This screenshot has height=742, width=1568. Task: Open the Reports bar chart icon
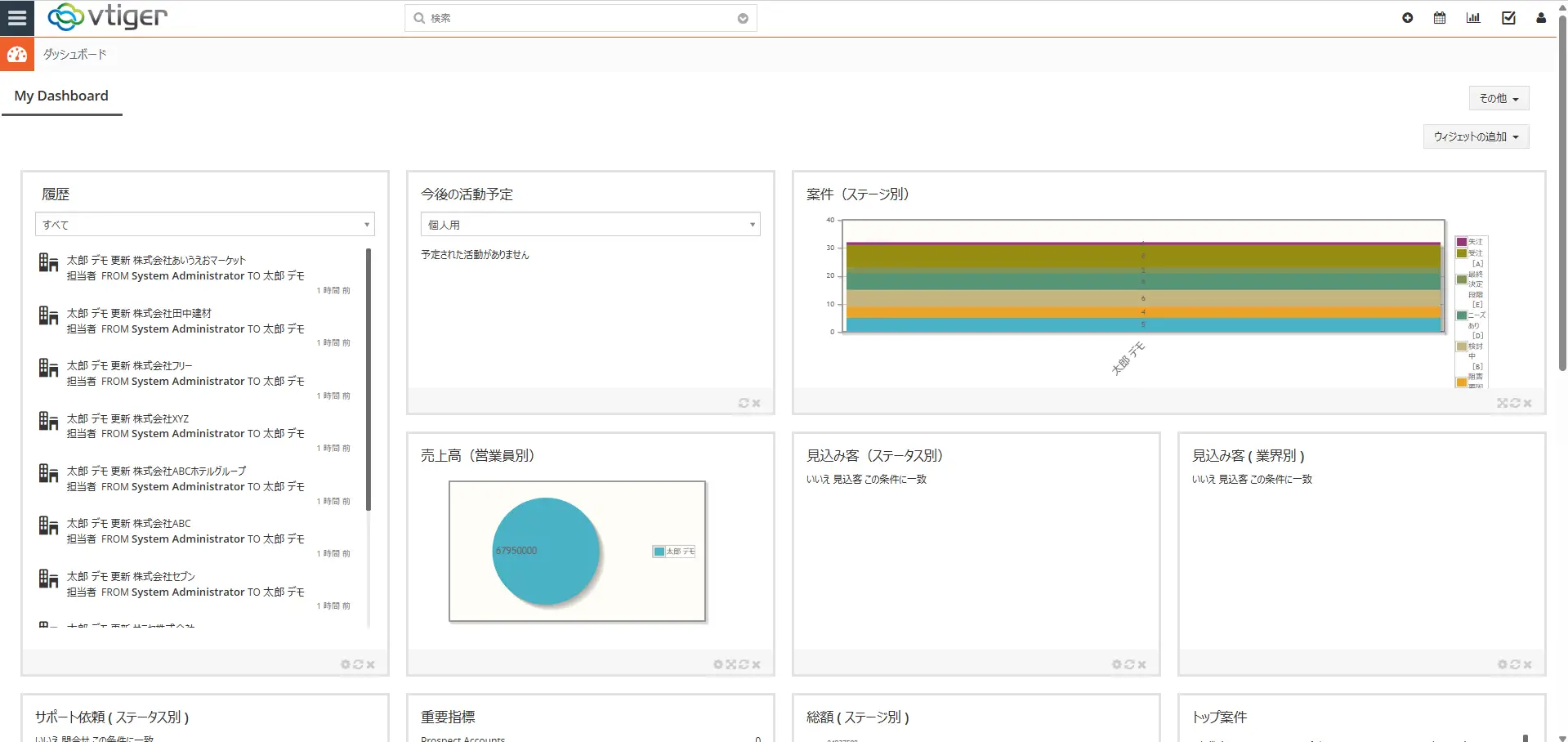[1473, 18]
